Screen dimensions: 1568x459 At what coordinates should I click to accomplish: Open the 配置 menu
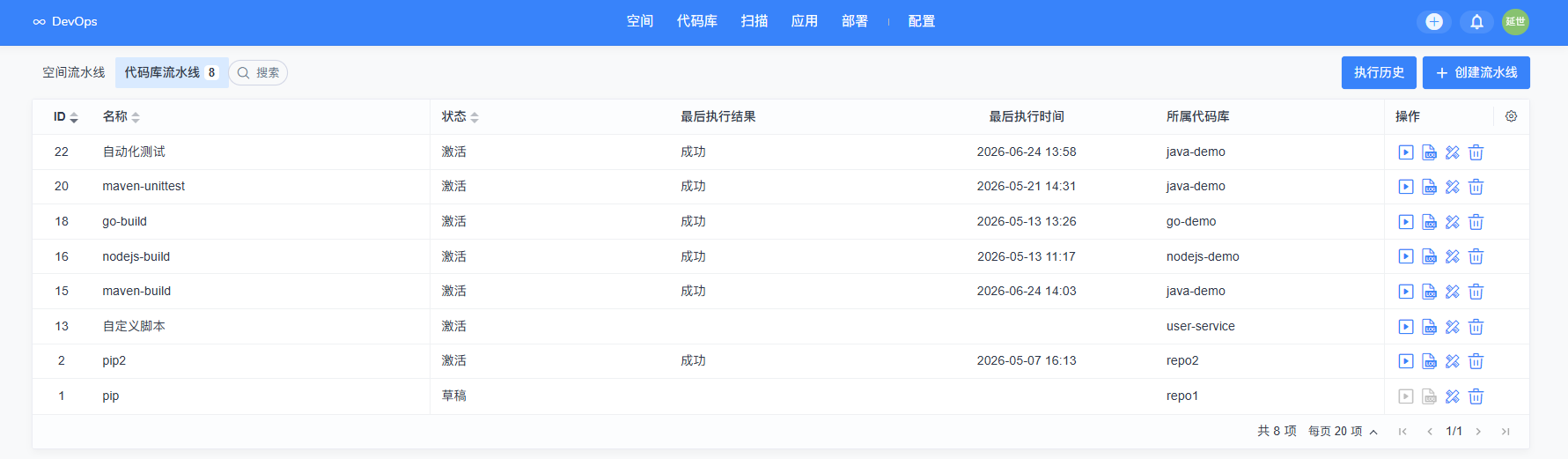click(922, 21)
